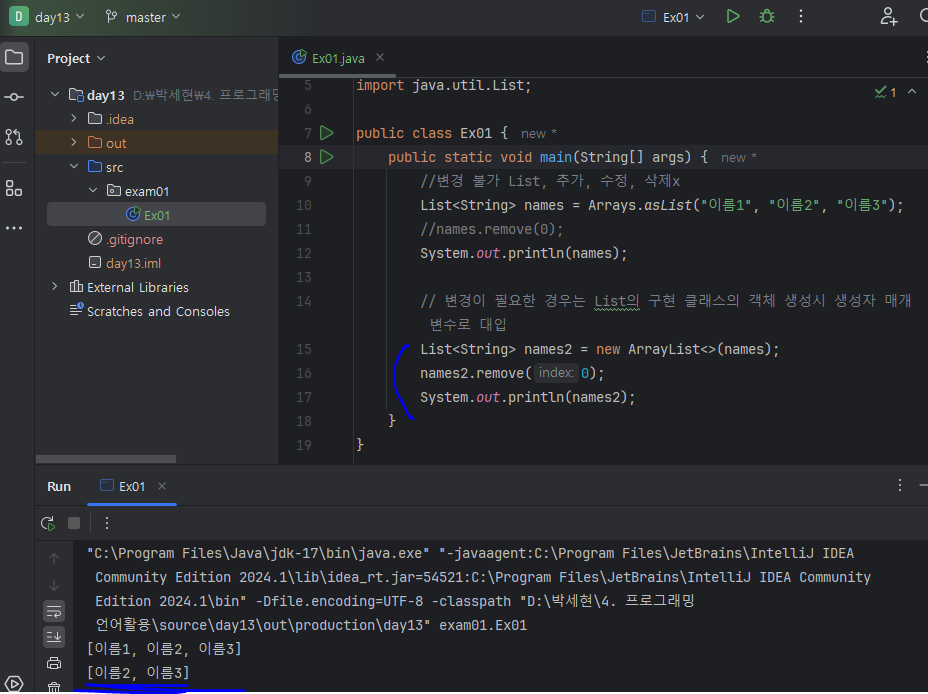This screenshot has width=928, height=694.
Task: Switch to the Ex01.java editor tab
Action: click(x=337, y=58)
